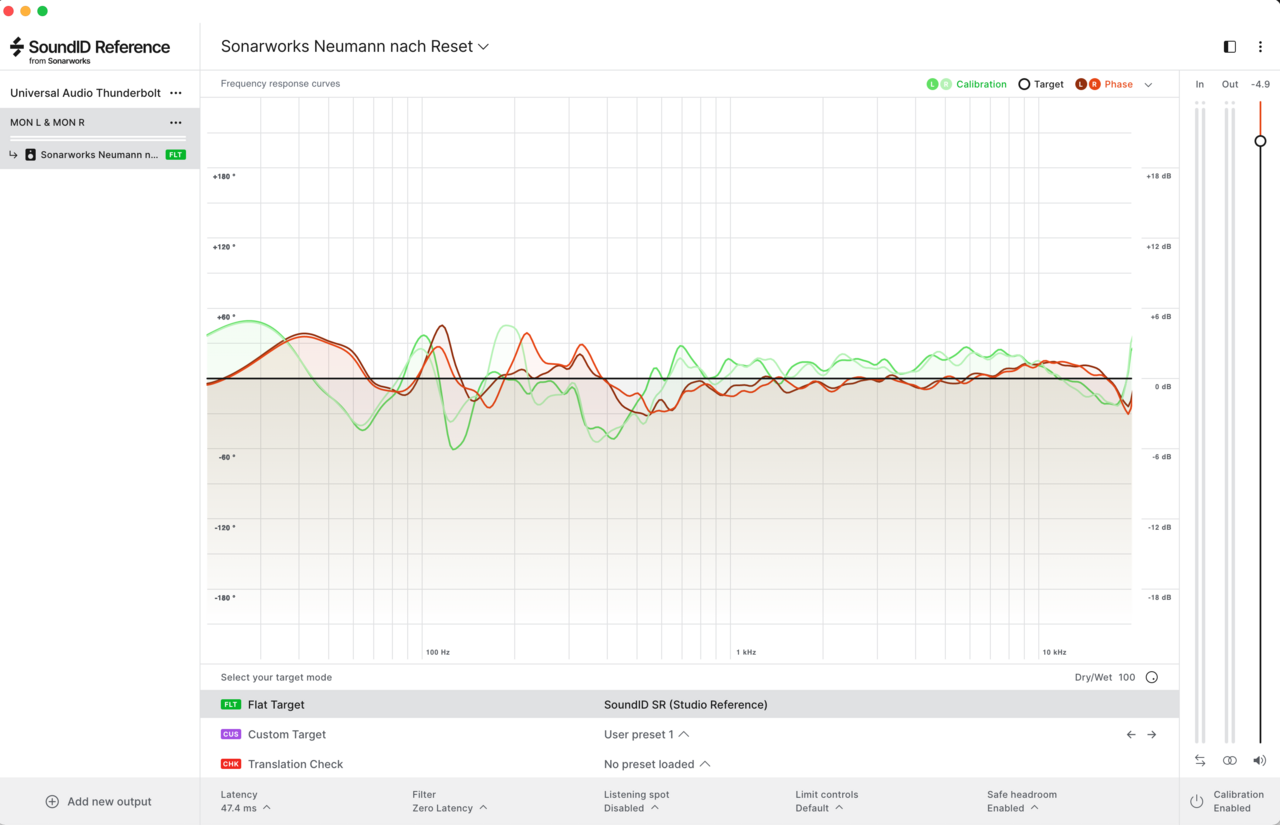
Task: Click Add new output button
Action: [x=99, y=801]
